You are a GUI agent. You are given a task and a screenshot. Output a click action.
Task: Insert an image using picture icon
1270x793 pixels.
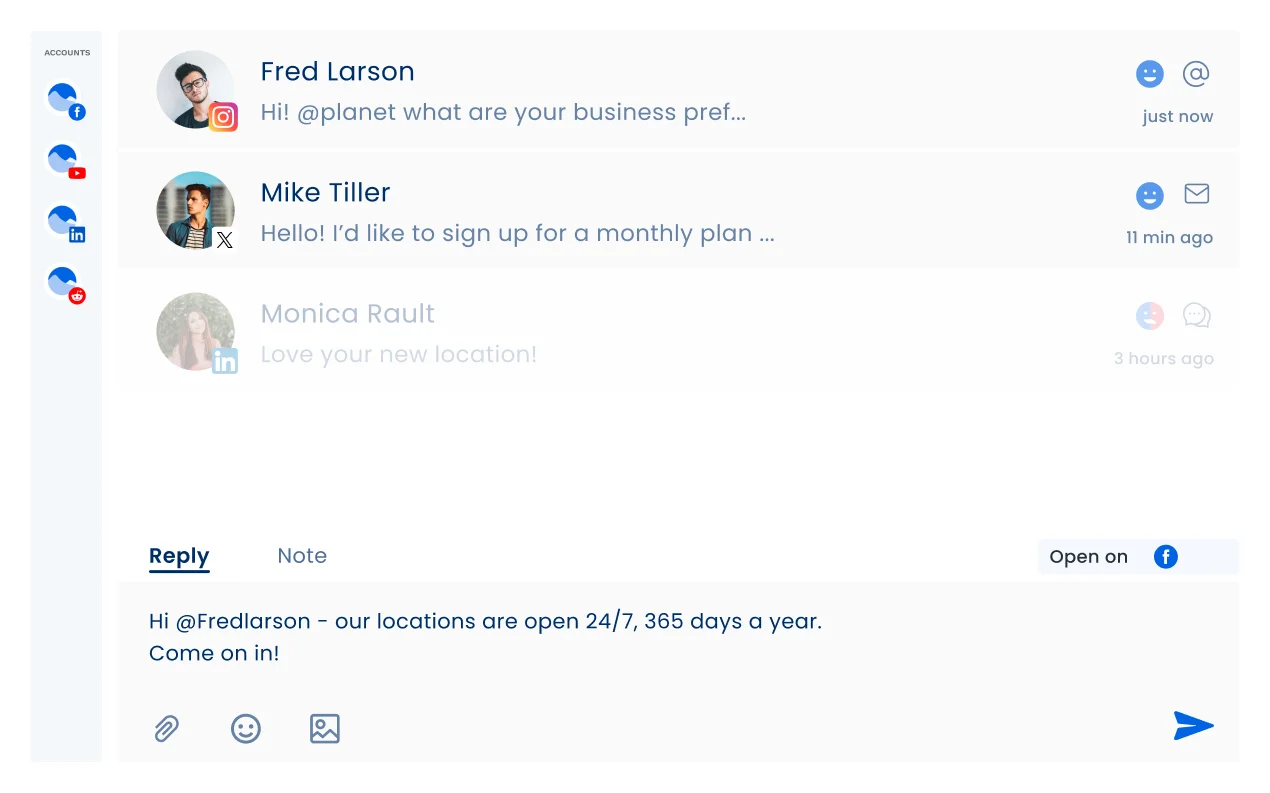coord(325,728)
